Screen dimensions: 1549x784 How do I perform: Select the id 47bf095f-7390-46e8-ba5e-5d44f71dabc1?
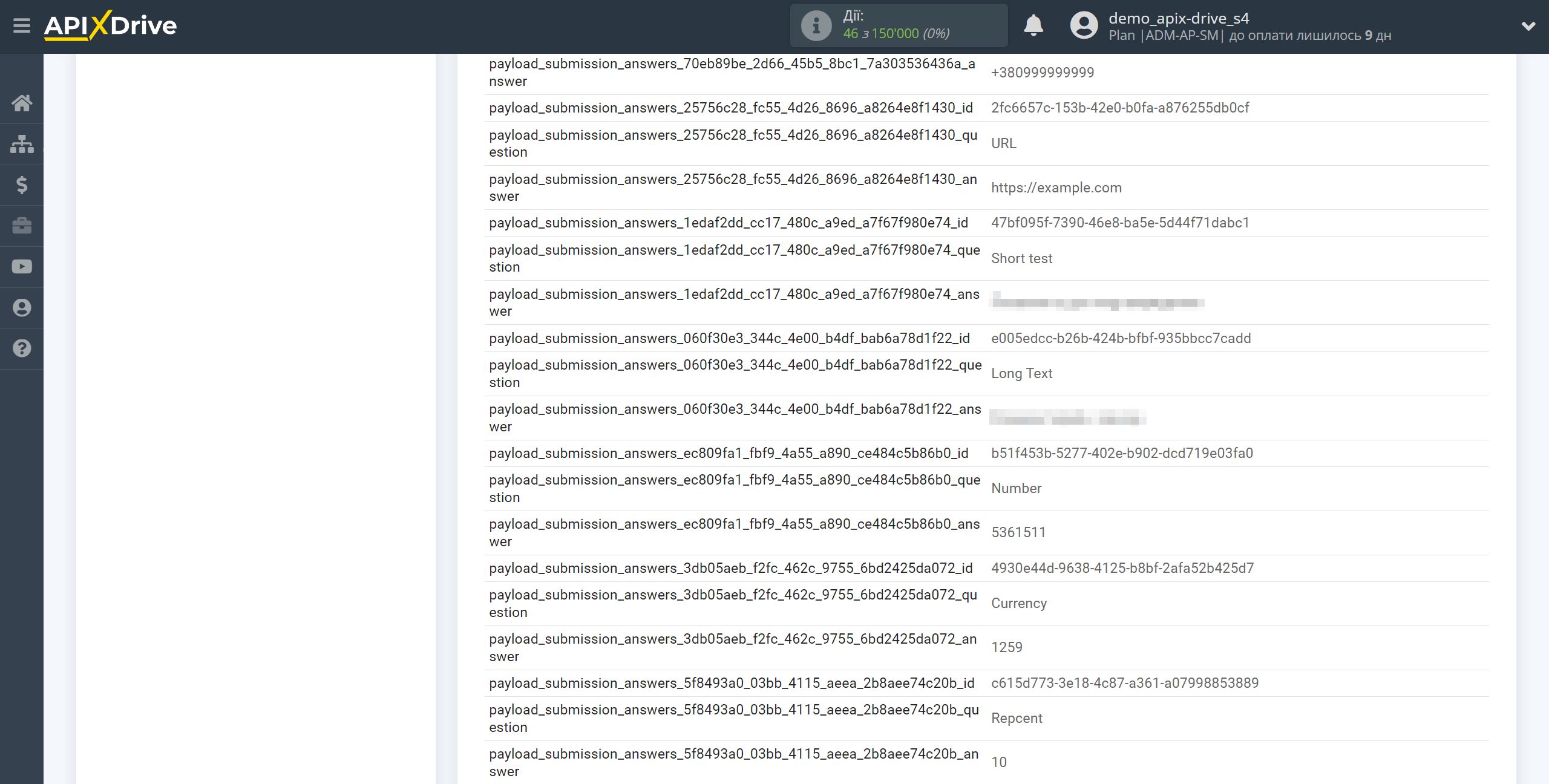(x=1119, y=223)
